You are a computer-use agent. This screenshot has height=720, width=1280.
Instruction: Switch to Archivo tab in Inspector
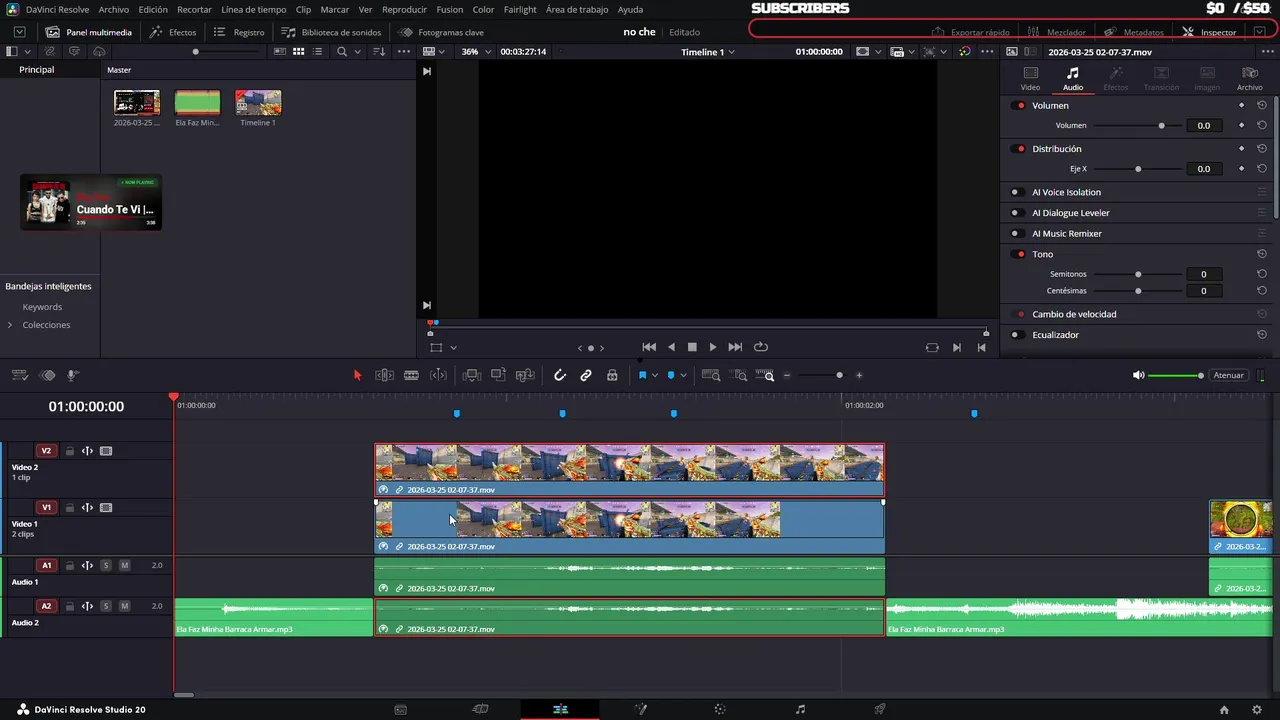tap(1249, 78)
